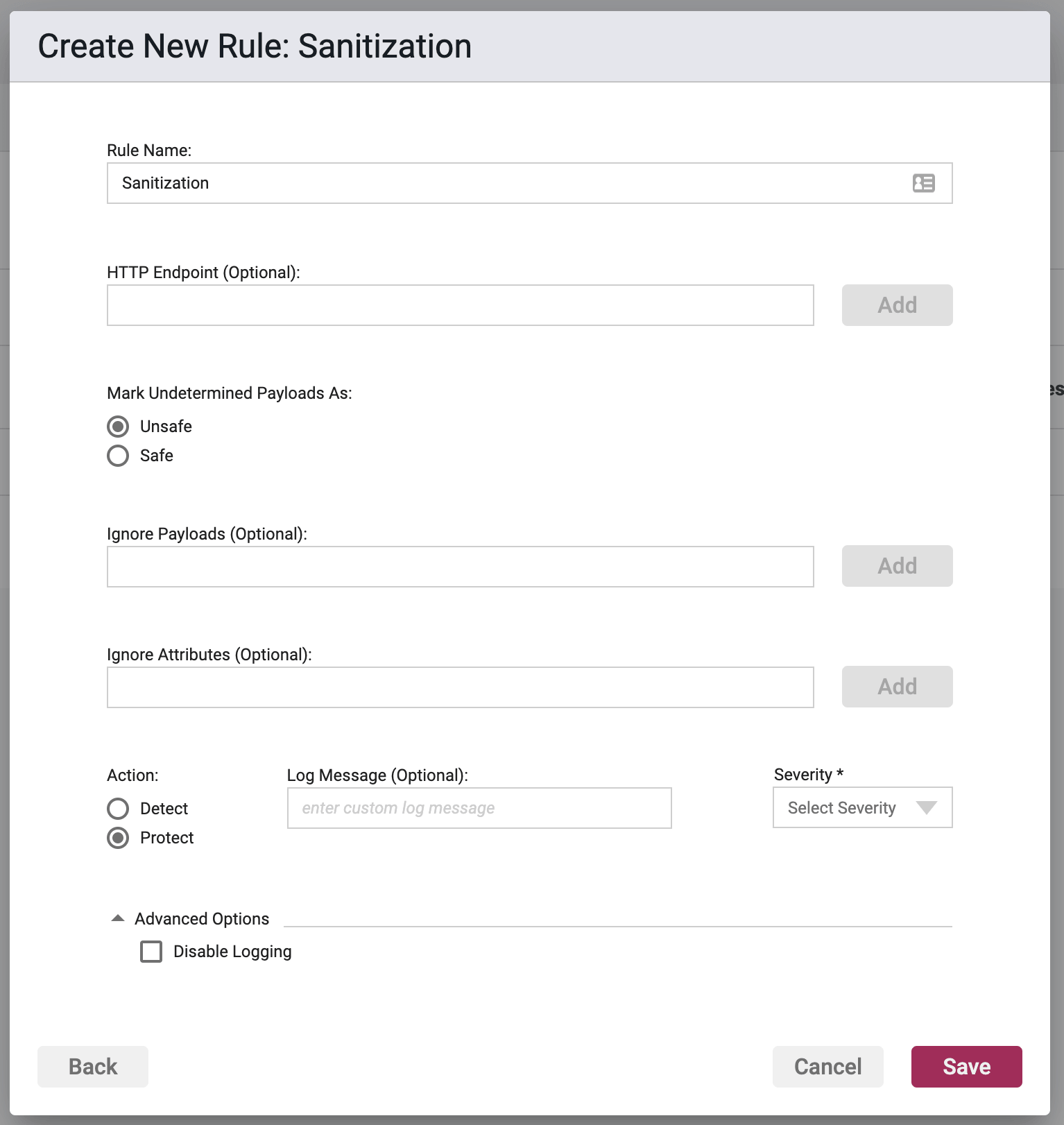The height and width of the screenshot is (1125, 1064).
Task: Click Add button next to HTTP Endpoint
Action: 897,305
